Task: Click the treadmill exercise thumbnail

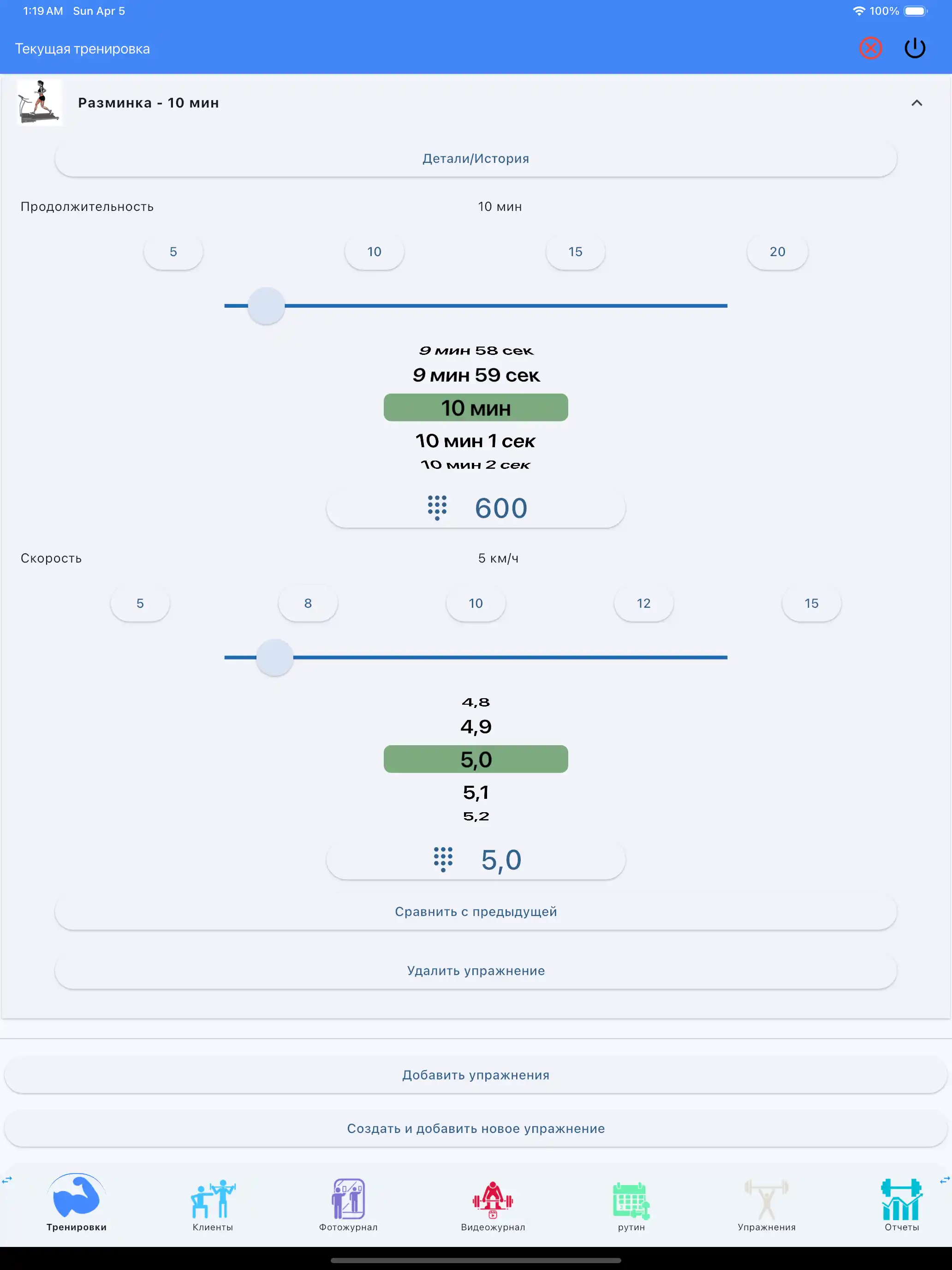Action: click(39, 102)
